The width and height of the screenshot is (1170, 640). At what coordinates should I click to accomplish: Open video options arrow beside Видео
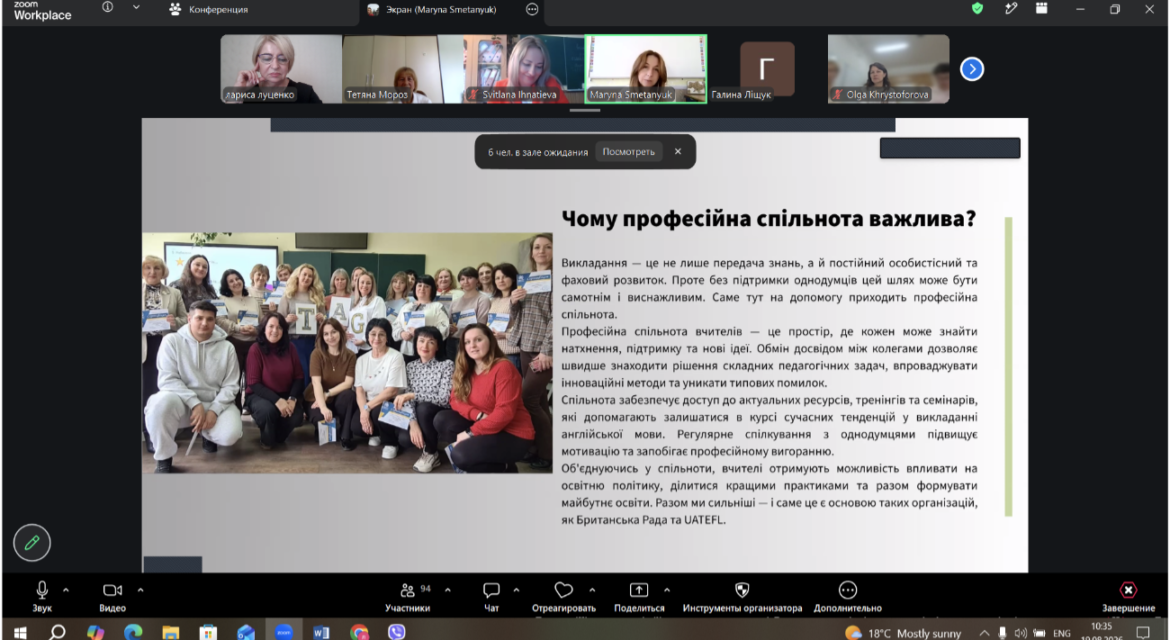pos(140,590)
